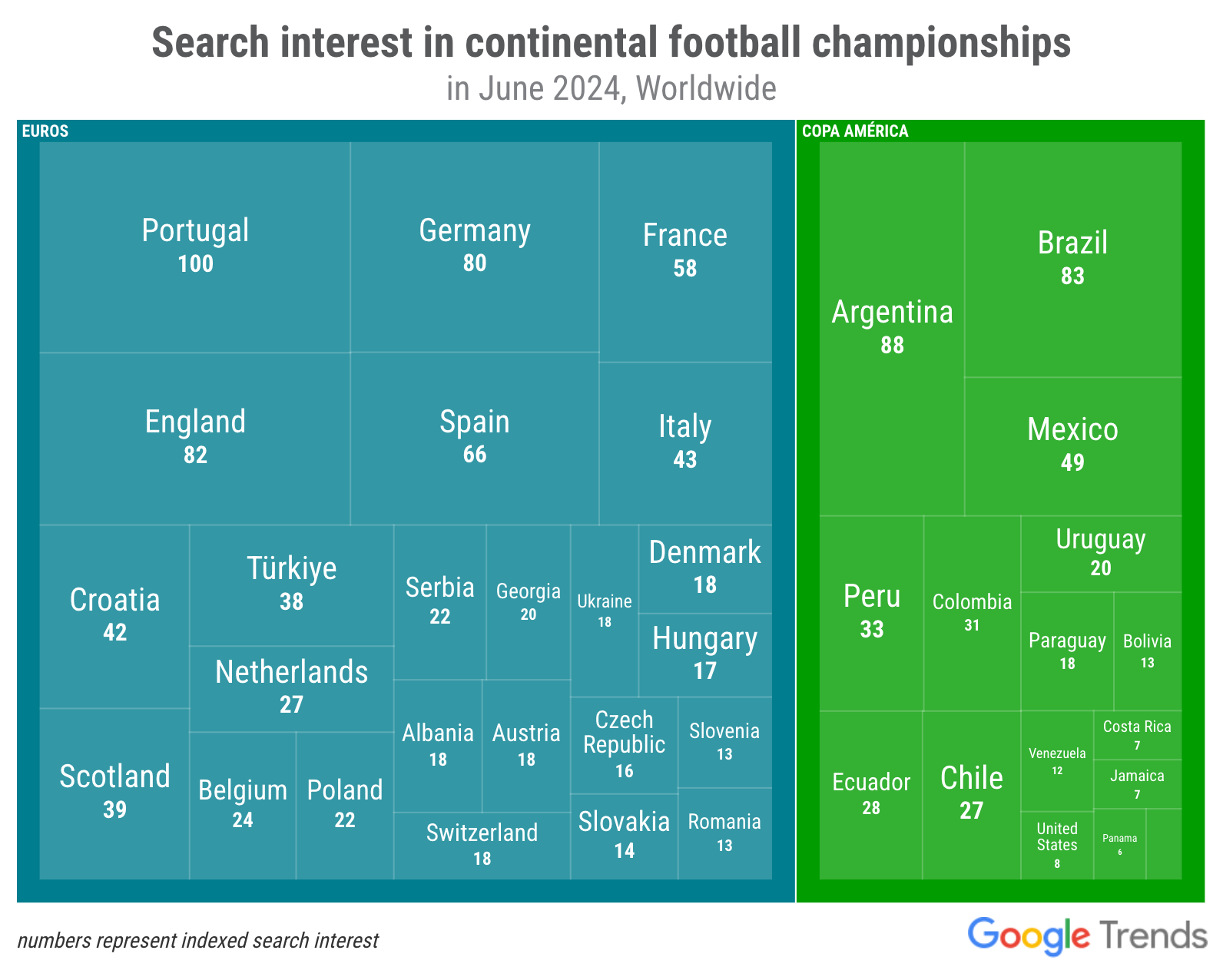Select the United States tile
Viewport: 1223px width, 980px height.
tap(1057, 846)
